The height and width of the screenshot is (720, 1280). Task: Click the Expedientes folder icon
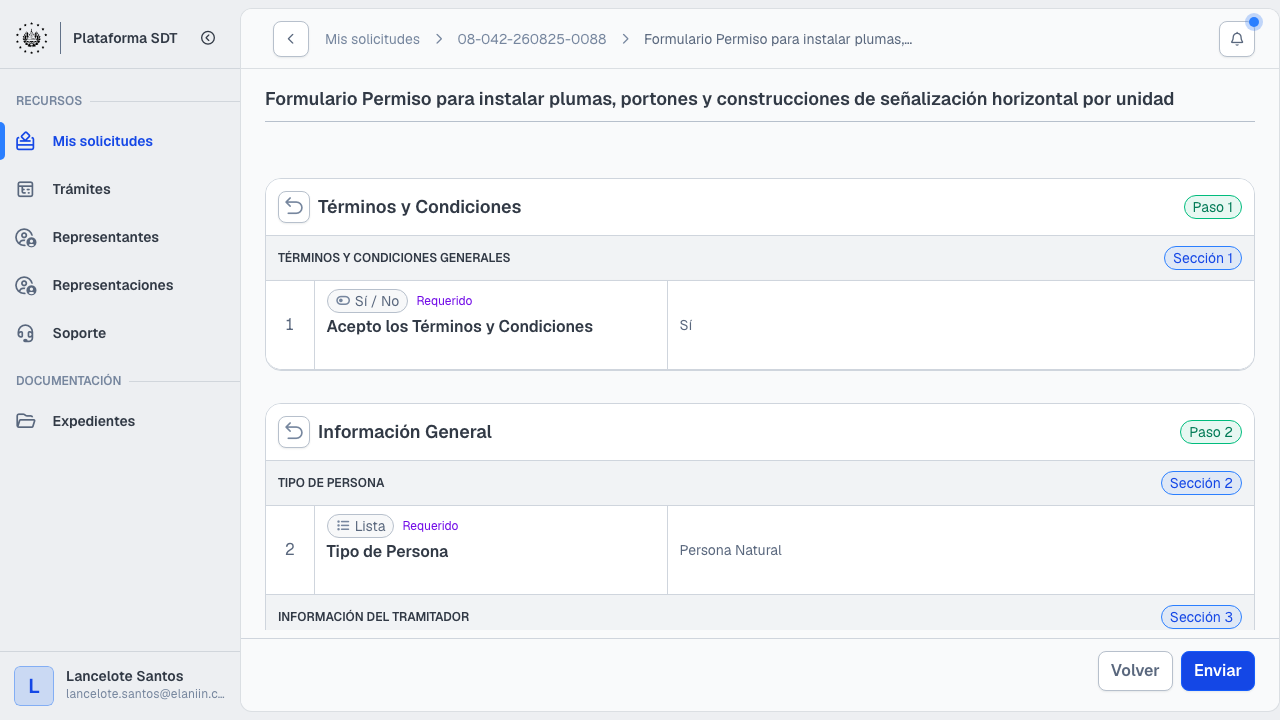click(x=26, y=421)
